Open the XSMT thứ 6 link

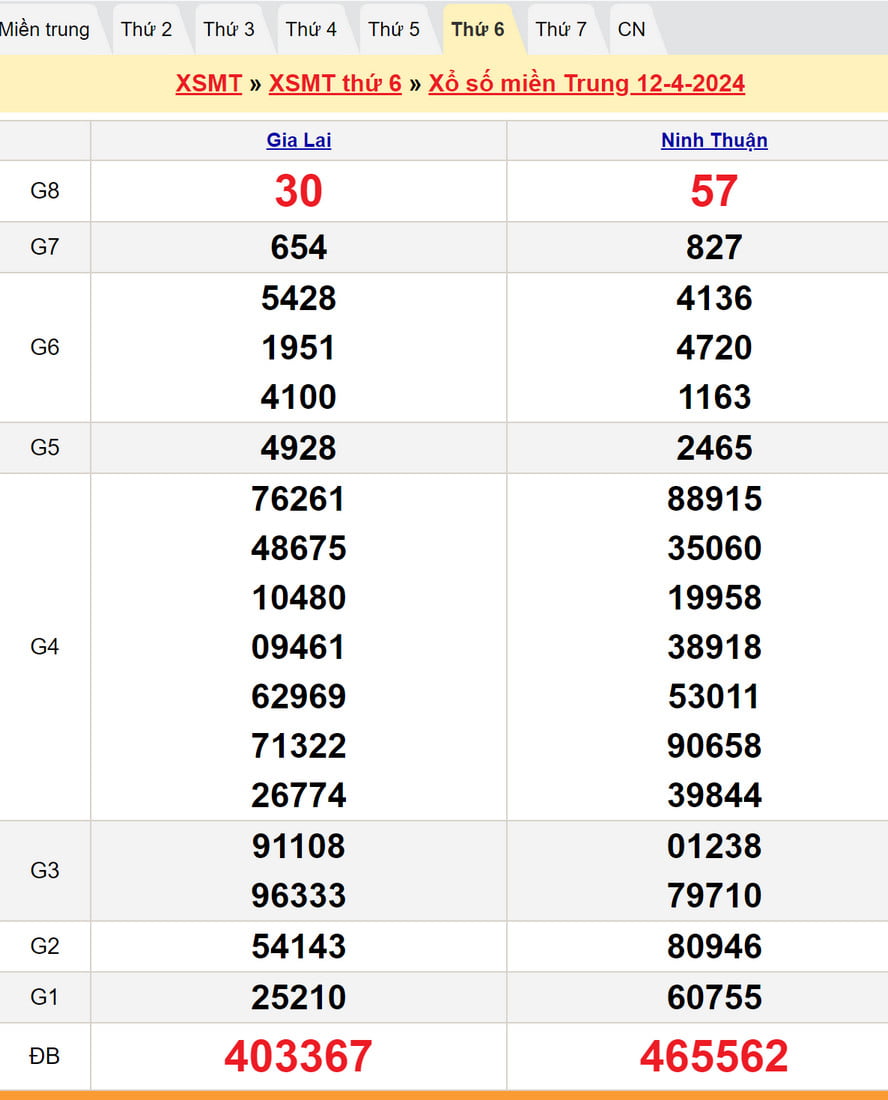[x=335, y=83]
